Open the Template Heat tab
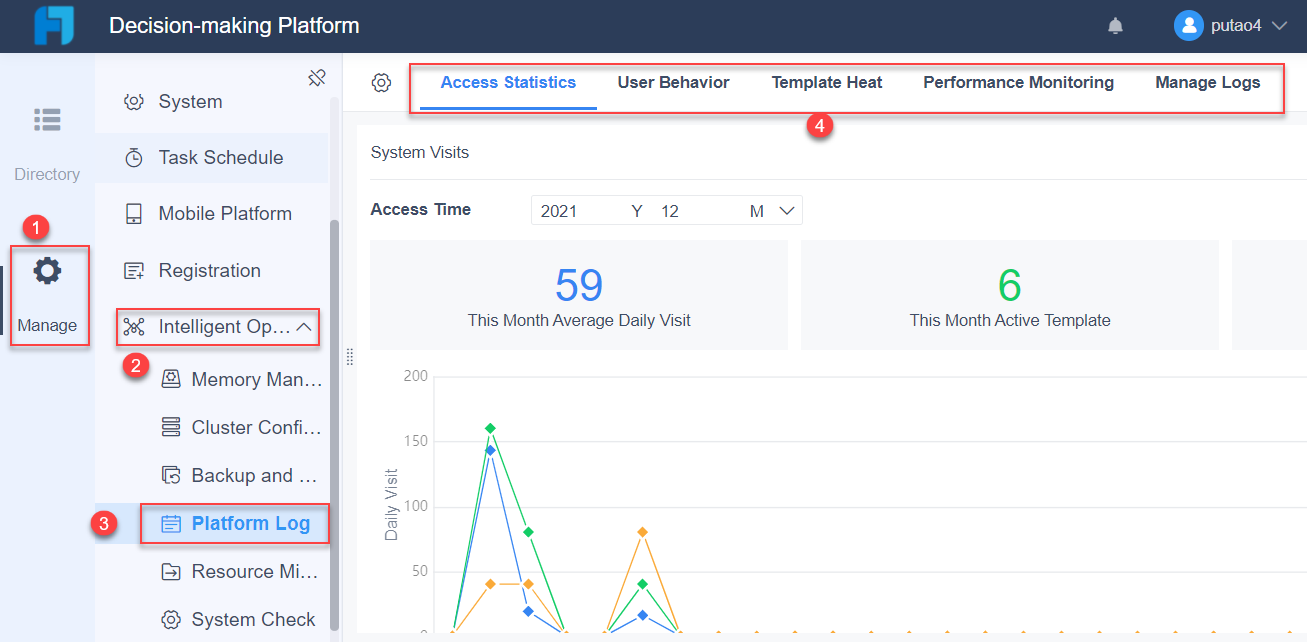This screenshot has width=1307, height=642. [x=827, y=83]
